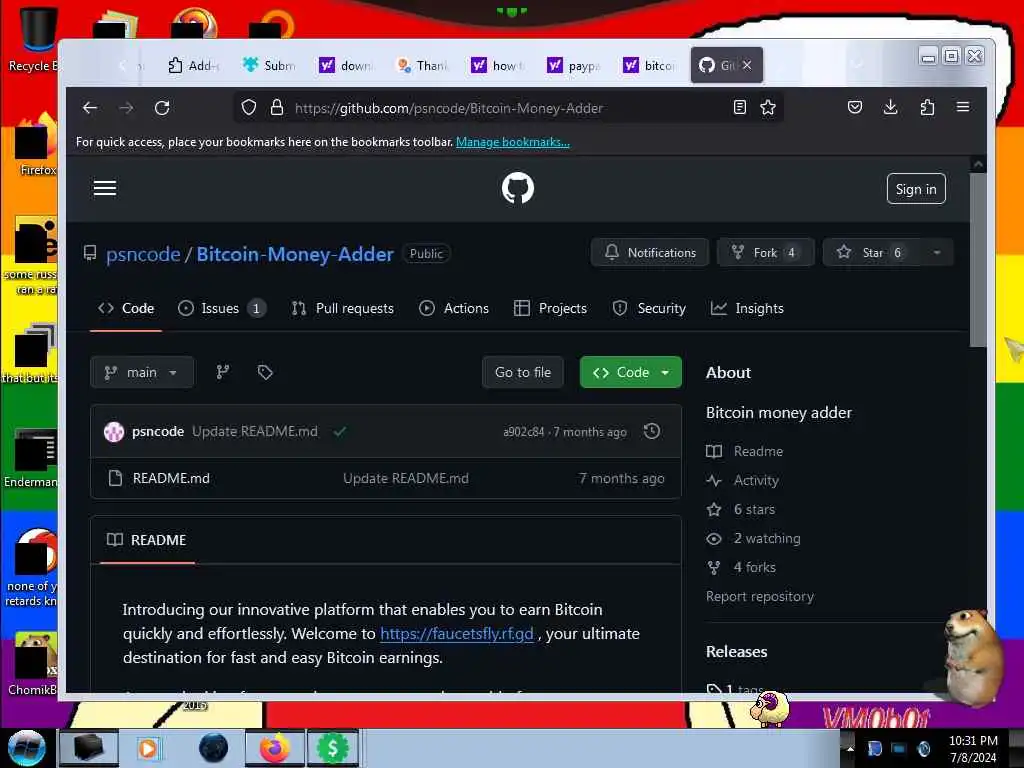Open the psncode owner link

coord(143,254)
